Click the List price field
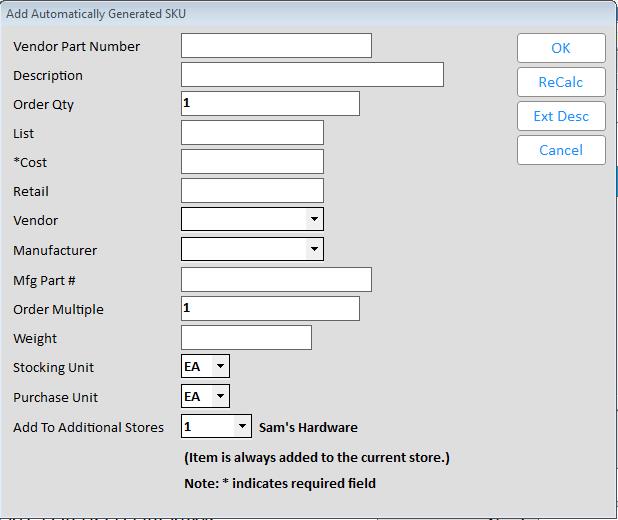This screenshot has height=520, width=618. (x=252, y=133)
